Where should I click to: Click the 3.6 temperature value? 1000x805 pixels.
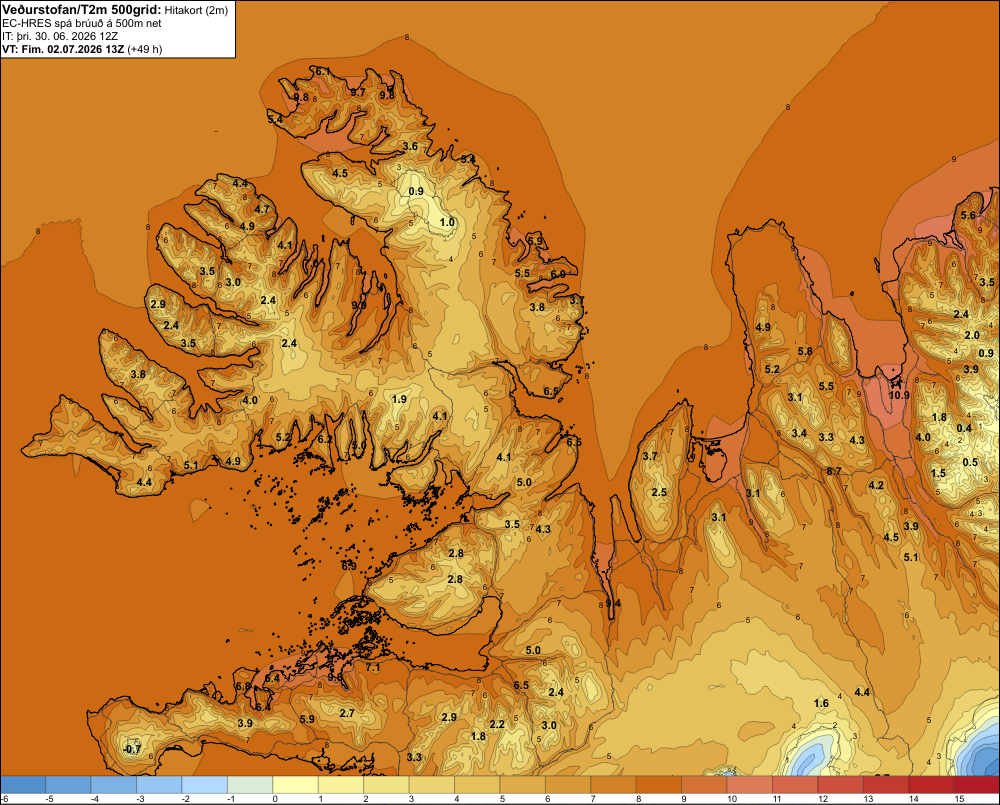[x=410, y=146]
